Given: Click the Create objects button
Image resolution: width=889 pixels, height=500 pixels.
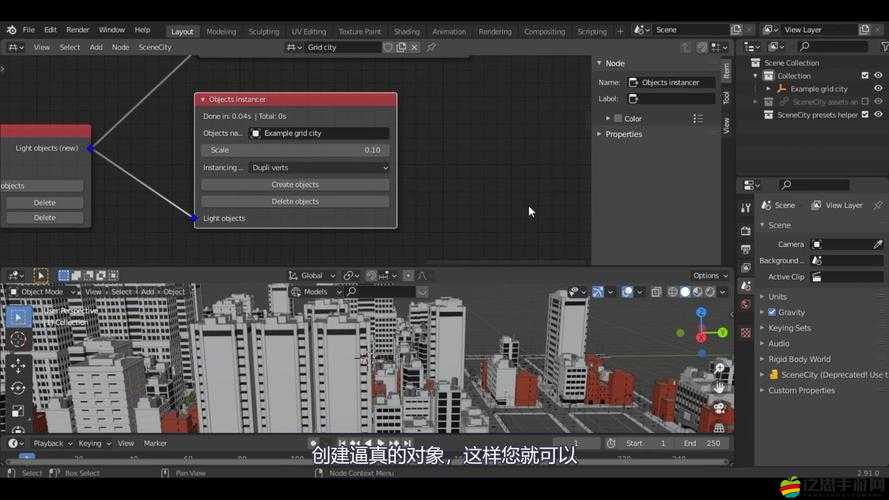Looking at the screenshot, I should point(295,185).
